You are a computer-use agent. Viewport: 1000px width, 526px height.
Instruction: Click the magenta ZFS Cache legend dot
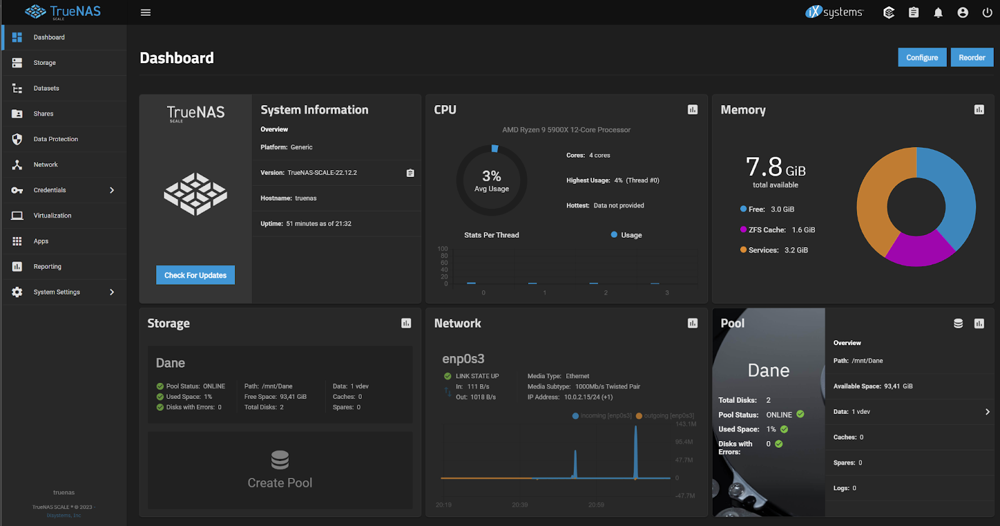coord(743,229)
